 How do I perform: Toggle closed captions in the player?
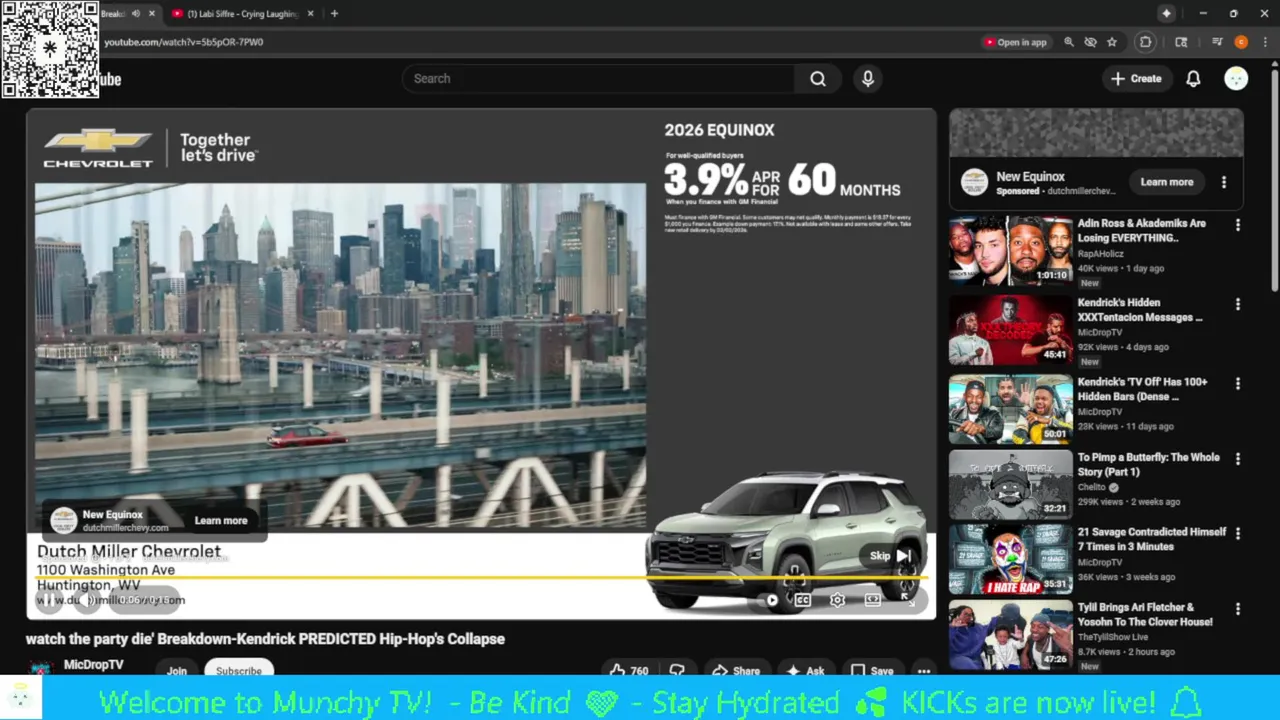tap(803, 600)
